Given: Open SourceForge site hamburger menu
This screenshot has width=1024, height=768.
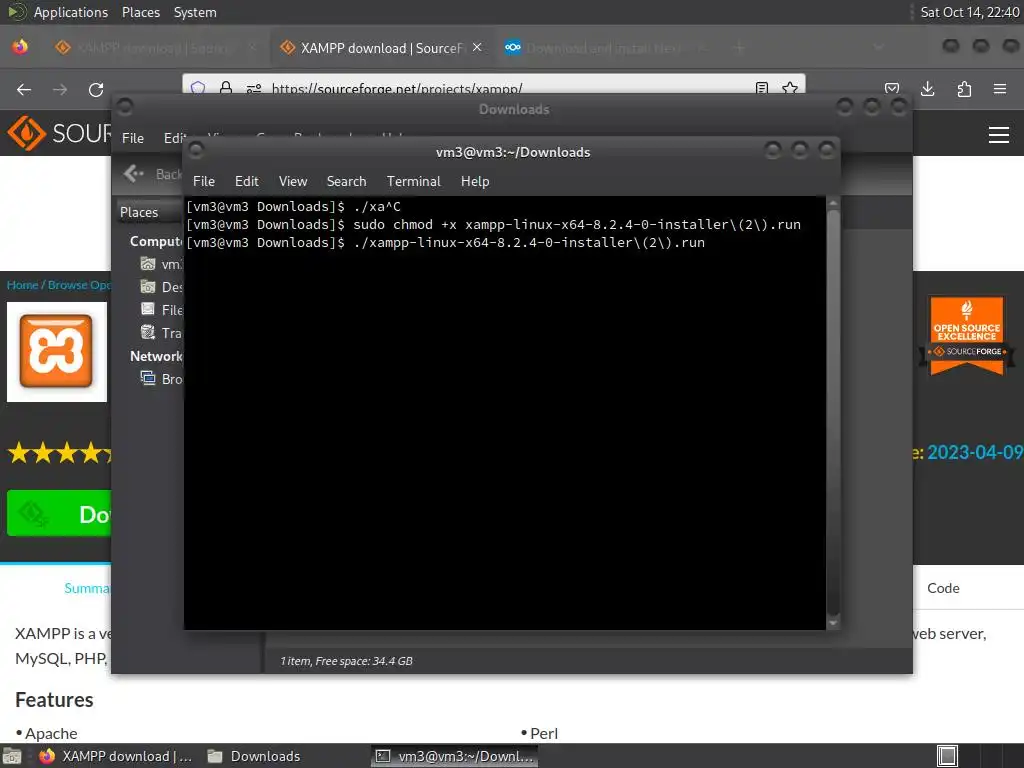Looking at the screenshot, I should point(999,135).
